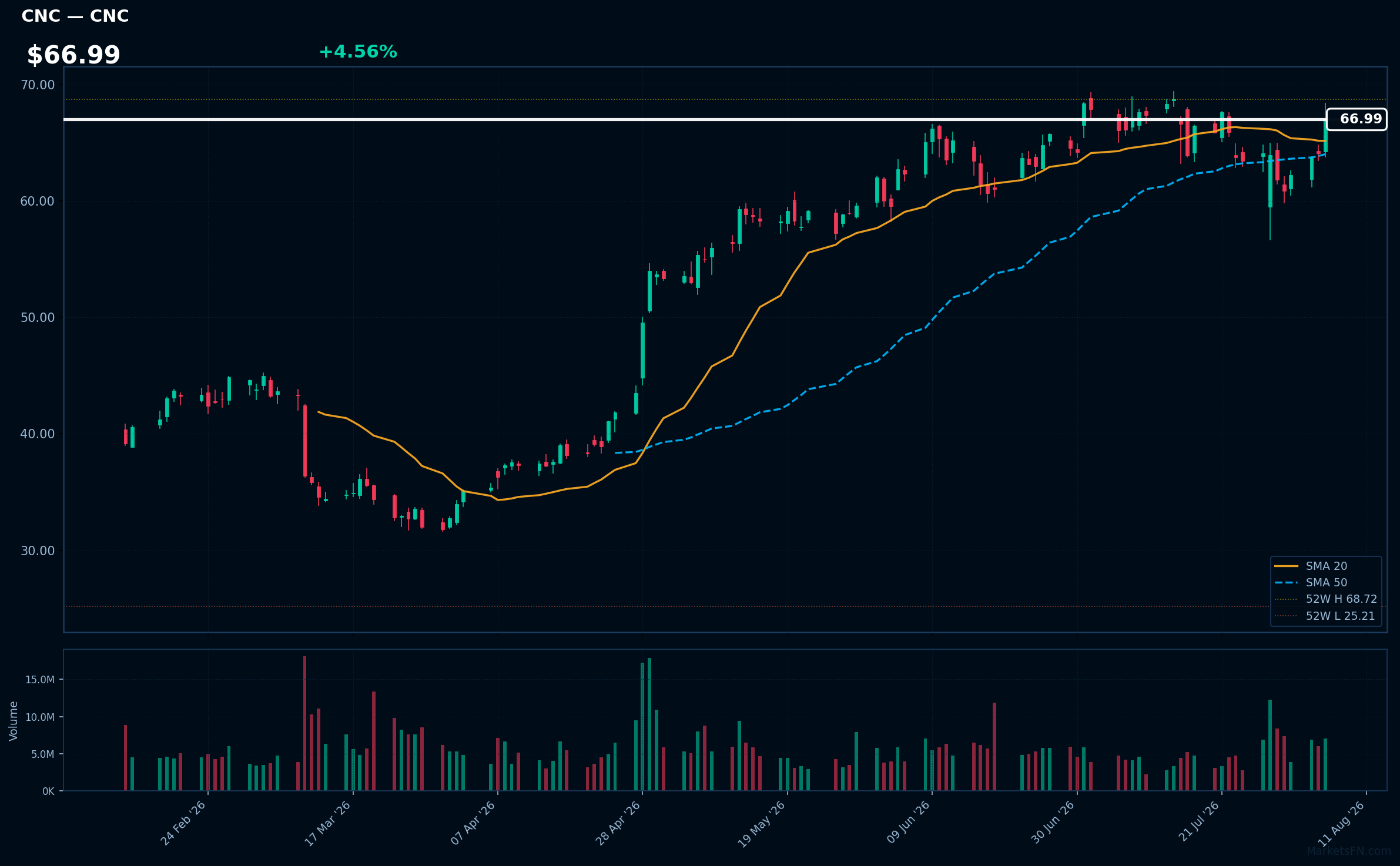Click the tallest red volume bar in March
This screenshot has width=1400, height=866.
pyautogui.click(x=304, y=723)
